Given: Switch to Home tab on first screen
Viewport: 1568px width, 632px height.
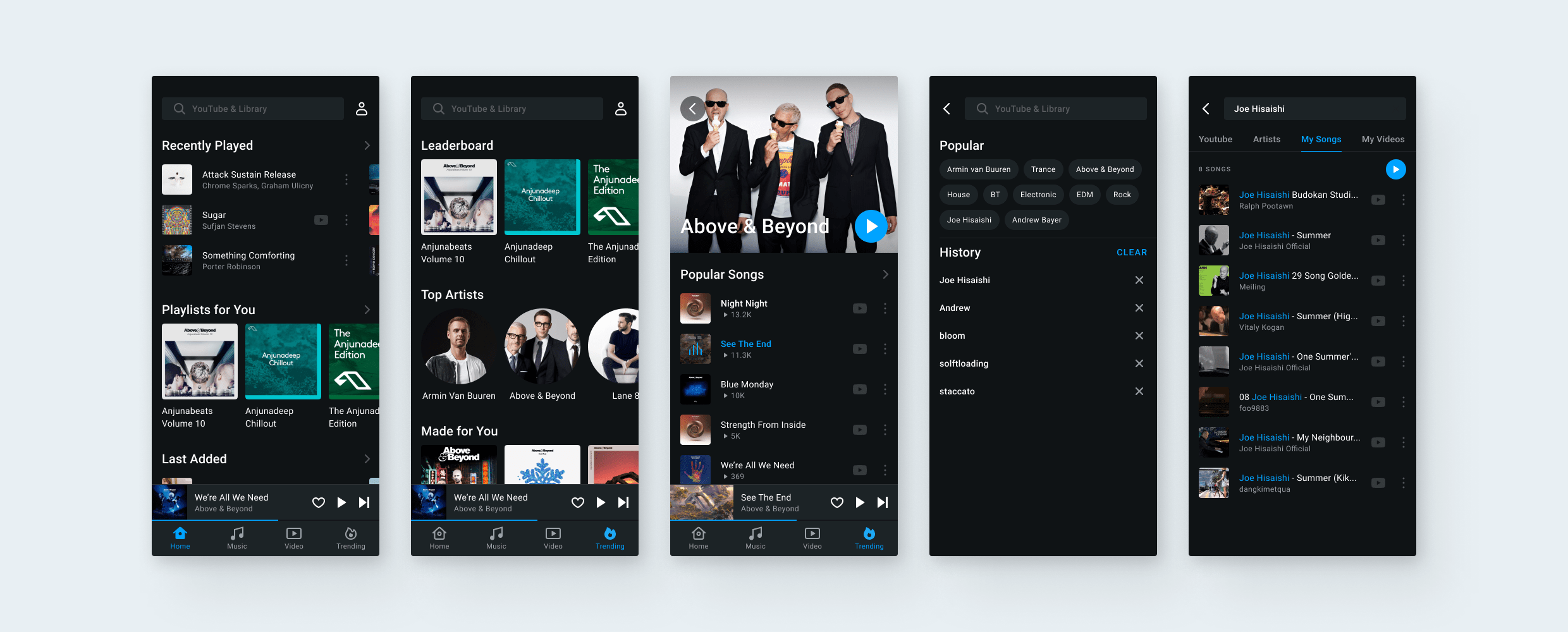Looking at the screenshot, I should (x=180, y=538).
